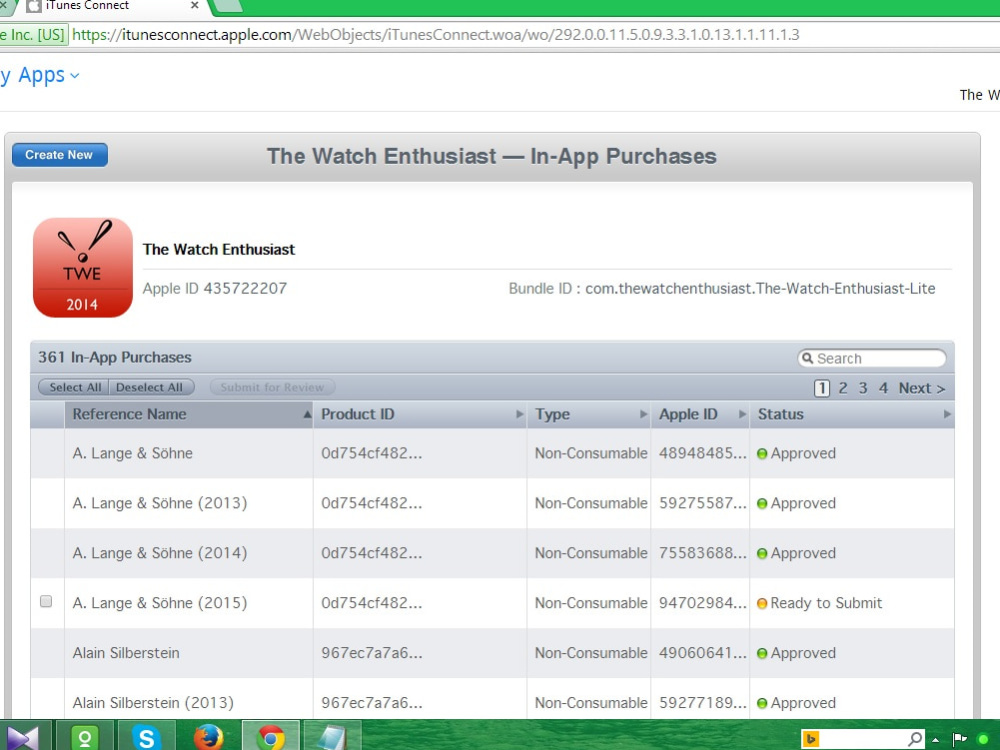The width and height of the screenshot is (1000, 750).
Task: Launch Firefox from the taskbar
Action: 209,737
